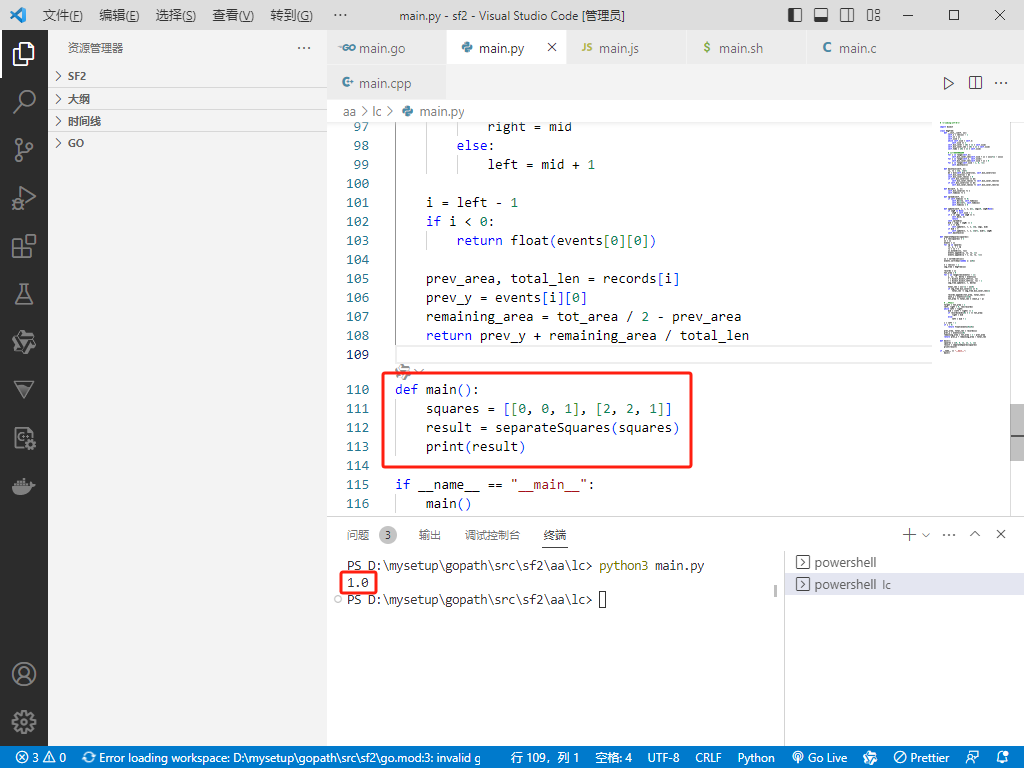
Task: Open the 问题 problems panel tab
Action: click(371, 536)
